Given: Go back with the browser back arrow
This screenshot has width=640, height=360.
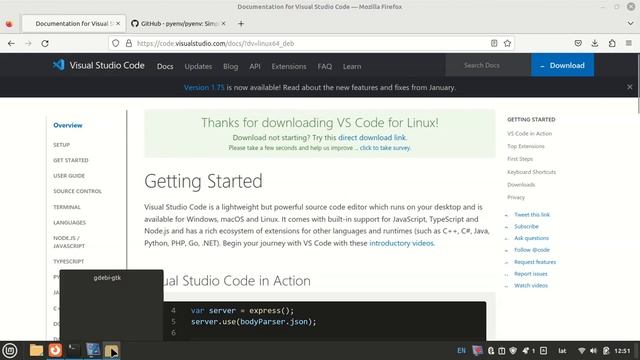Looking at the screenshot, I should coord(11,43).
